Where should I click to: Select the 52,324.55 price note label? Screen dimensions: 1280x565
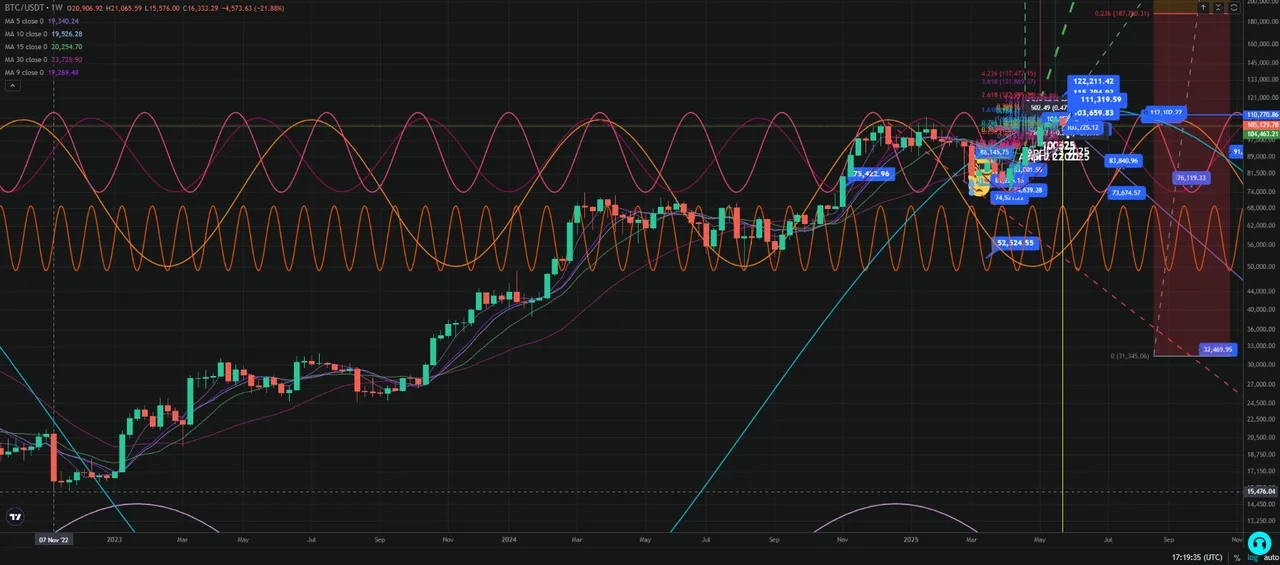1016,243
